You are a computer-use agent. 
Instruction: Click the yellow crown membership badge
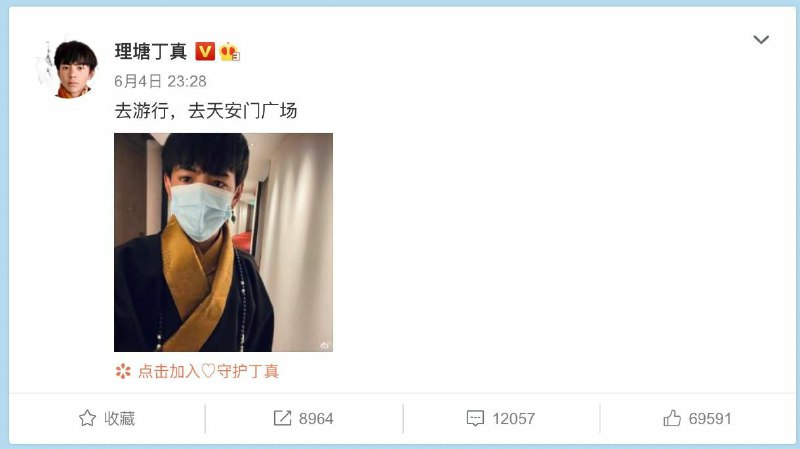[x=229, y=52]
